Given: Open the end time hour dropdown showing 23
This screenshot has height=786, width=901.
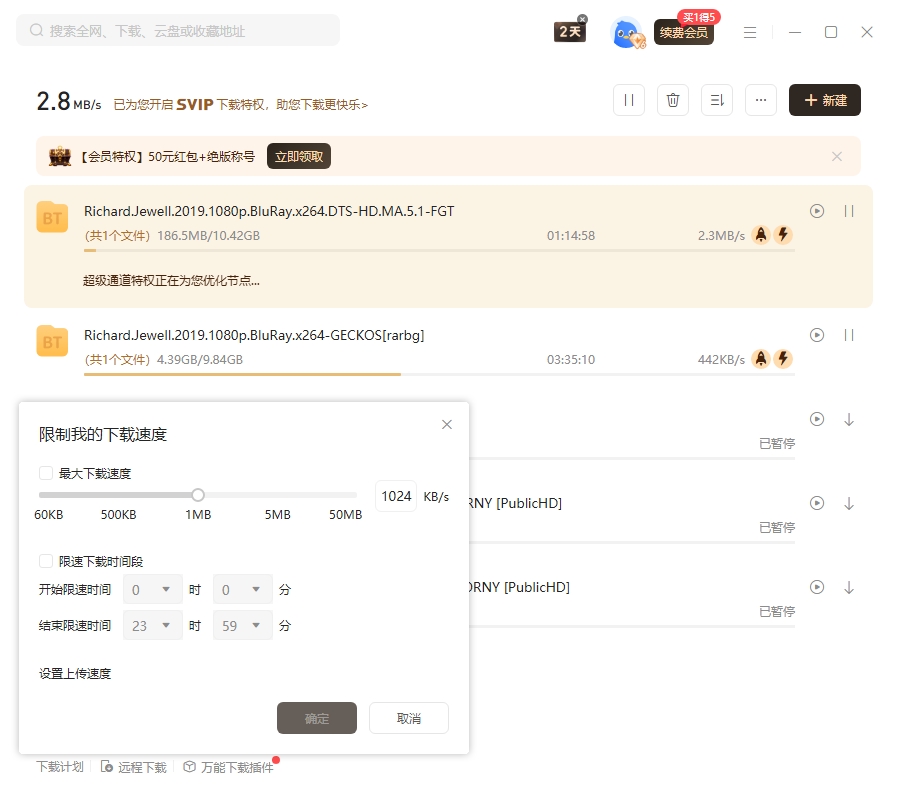Looking at the screenshot, I should coord(153,626).
